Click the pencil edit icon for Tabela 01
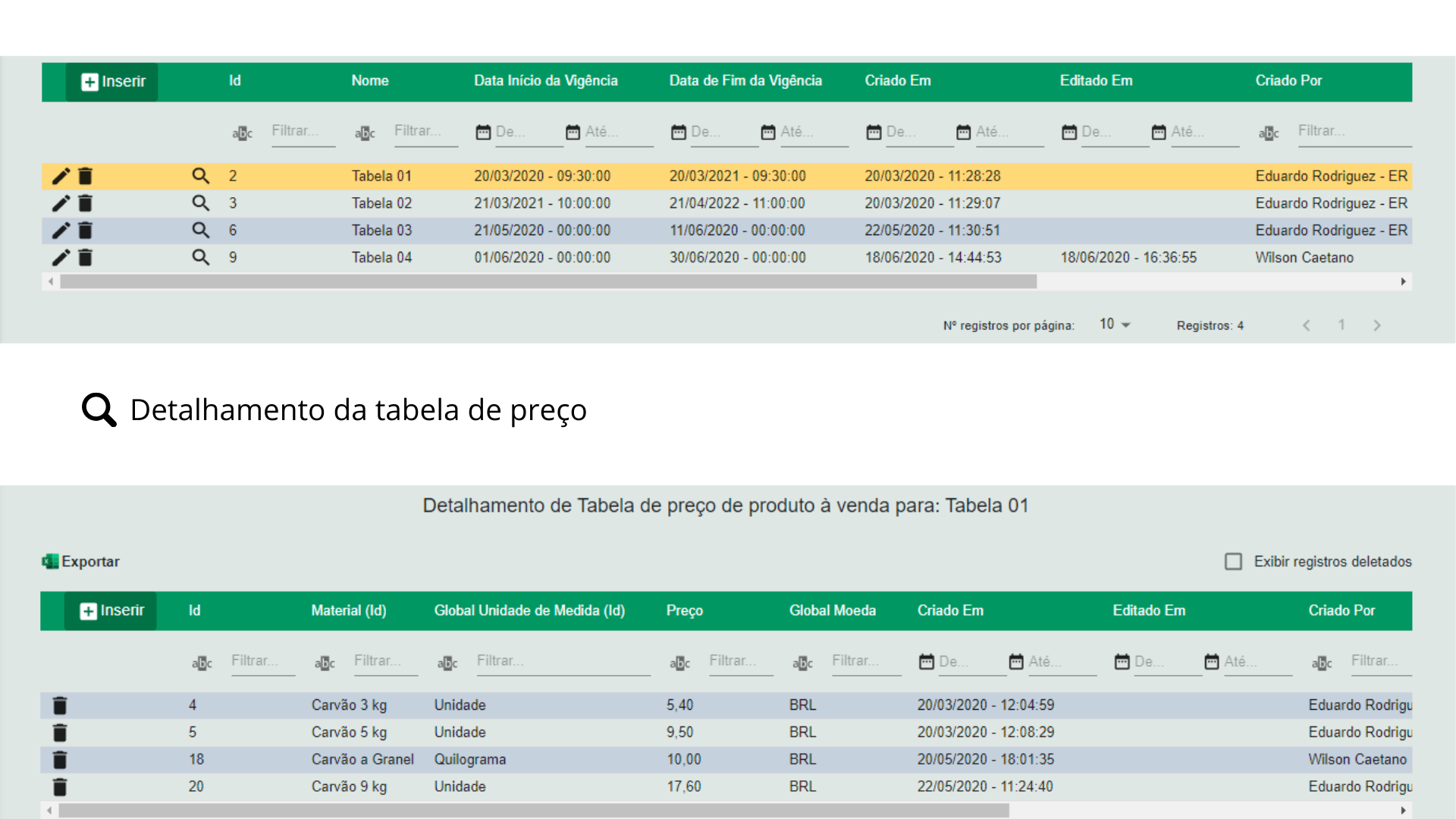1456x819 pixels. click(61, 177)
